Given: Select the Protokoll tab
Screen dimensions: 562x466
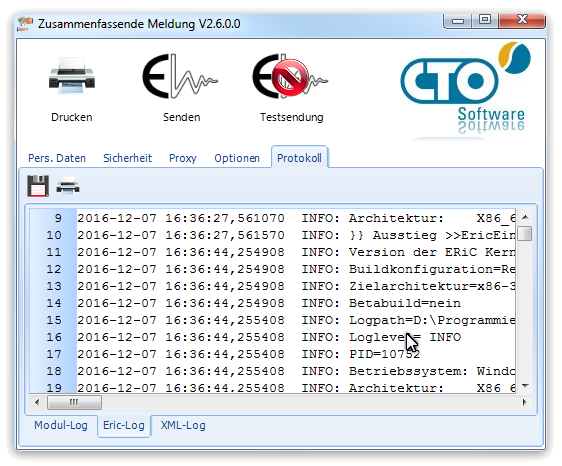Looking at the screenshot, I should pyautogui.click(x=299, y=158).
